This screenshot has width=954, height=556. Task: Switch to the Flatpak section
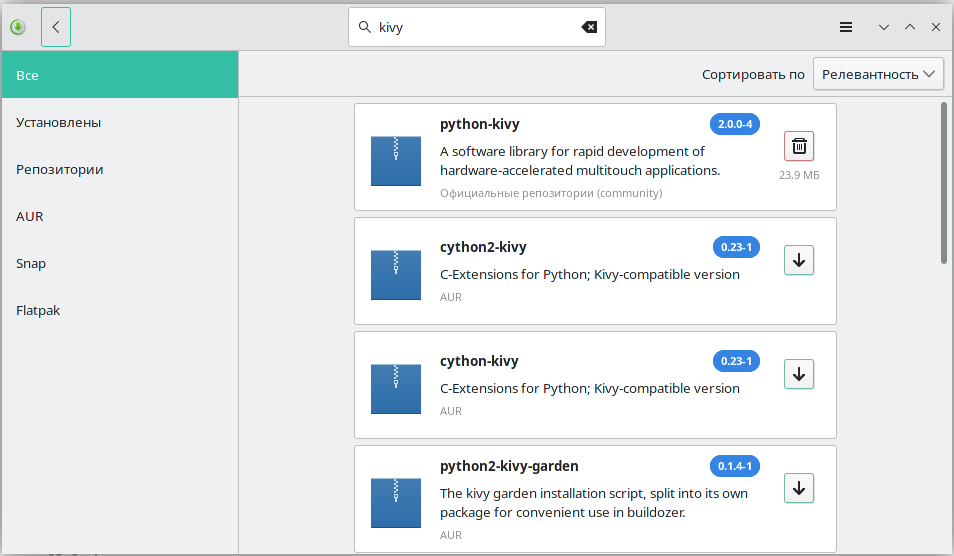pyautogui.click(x=119, y=310)
